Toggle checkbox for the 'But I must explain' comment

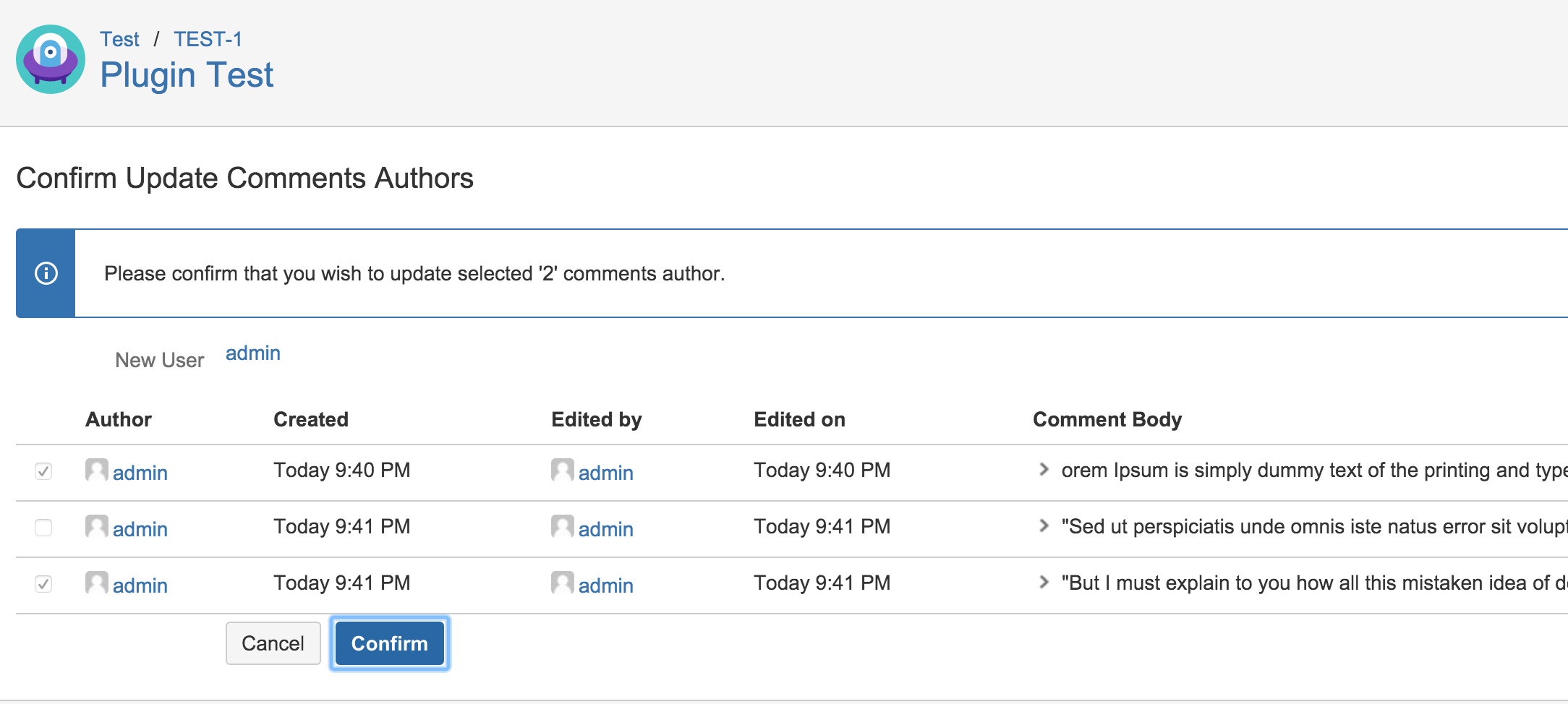click(x=43, y=584)
